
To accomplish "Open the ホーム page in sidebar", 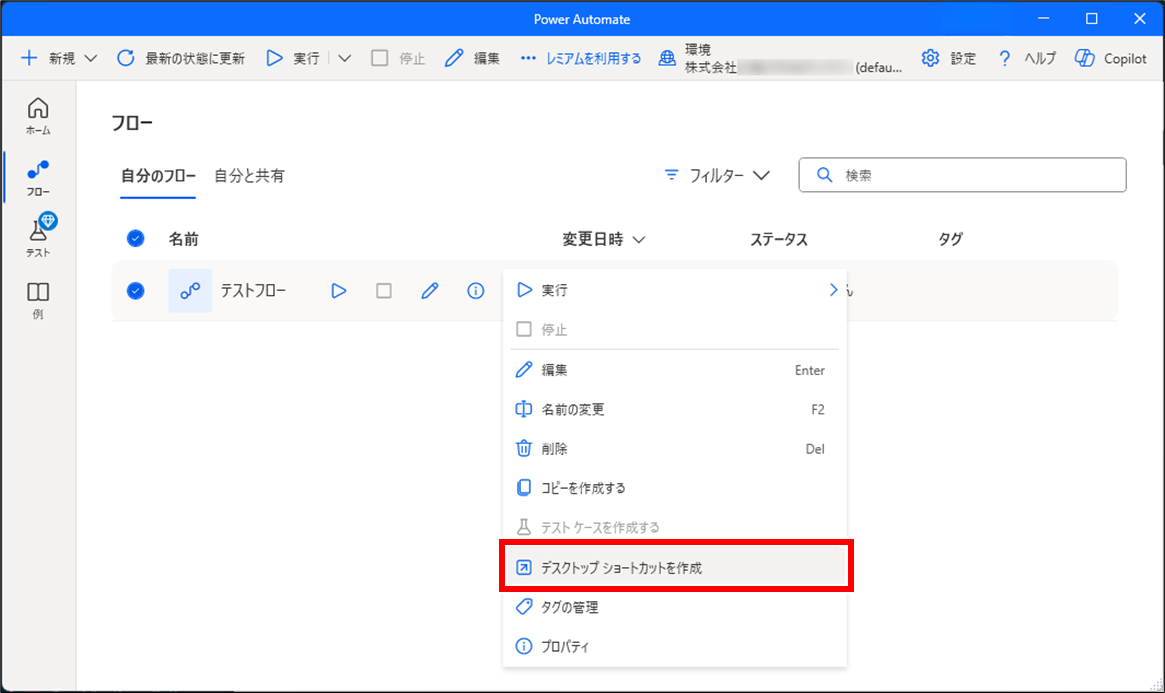I will [38, 115].
